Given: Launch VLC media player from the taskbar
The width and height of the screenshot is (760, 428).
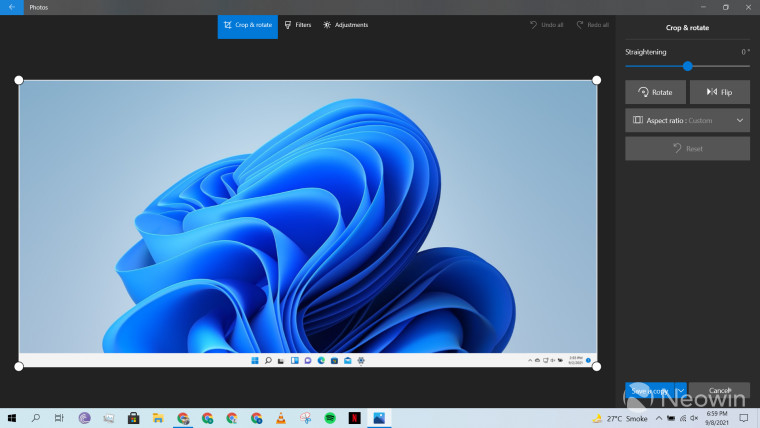Looking at the screenshot, I should pyautogui.click(x=281, y=418).
